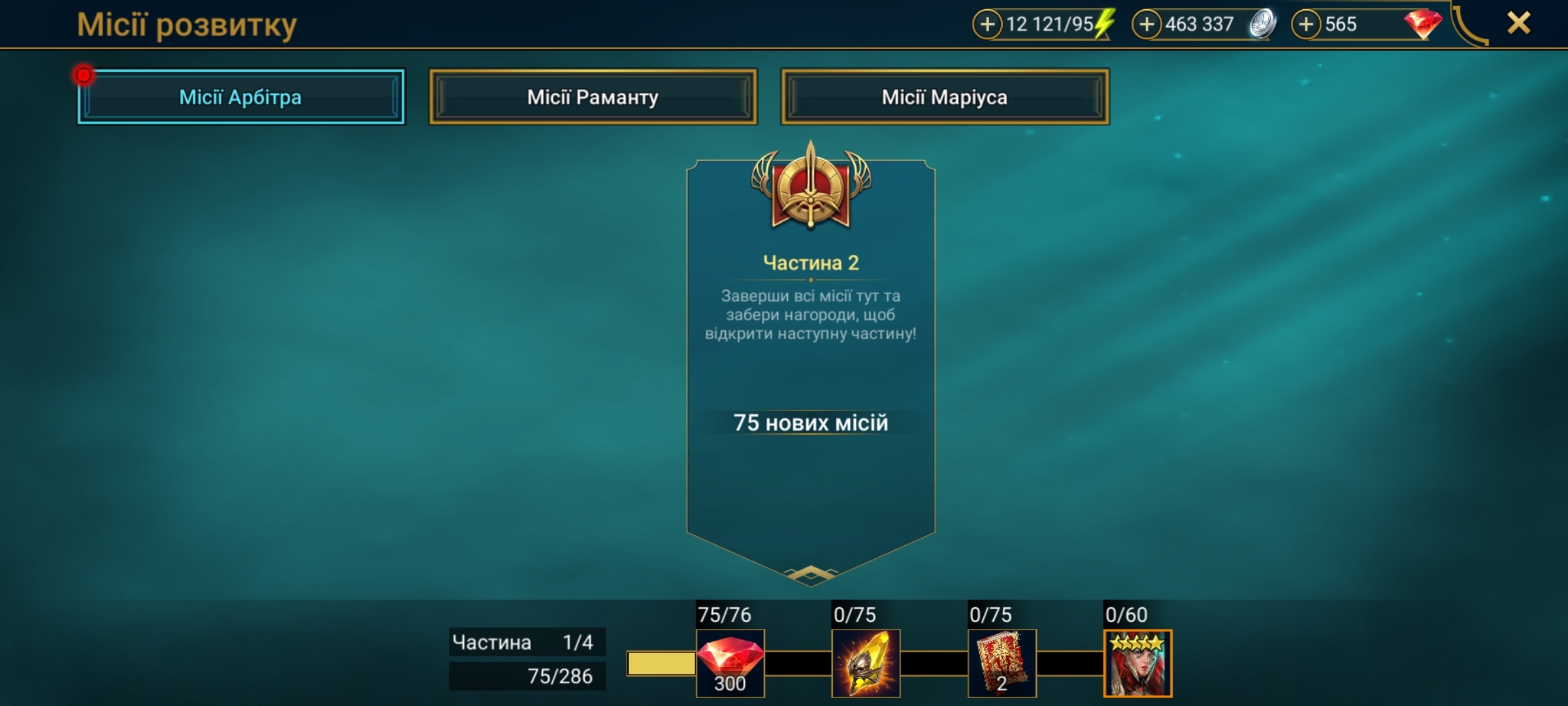Open the Місії Арбітра tab
1568x706 pixels.
tap(241, 97)
